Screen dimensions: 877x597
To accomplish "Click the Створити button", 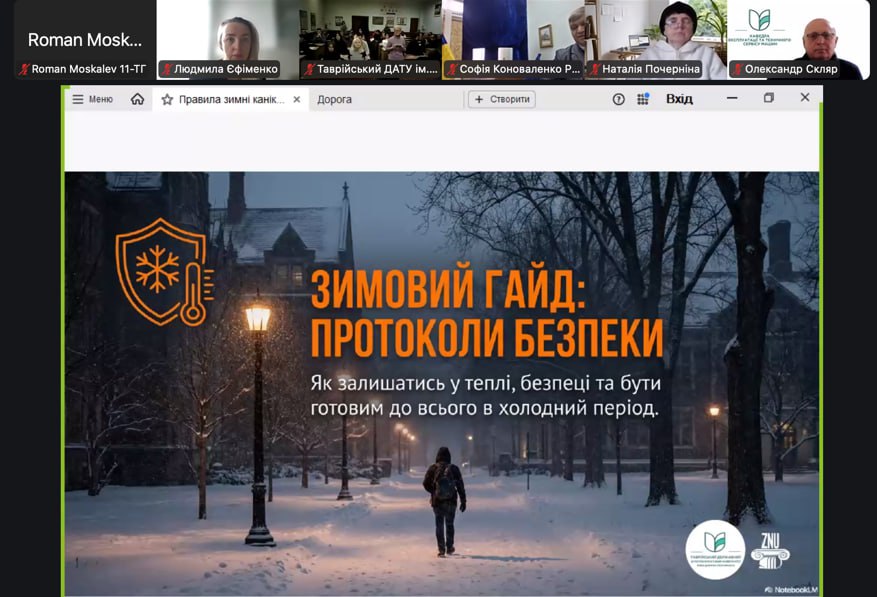I will click(502, 99).
